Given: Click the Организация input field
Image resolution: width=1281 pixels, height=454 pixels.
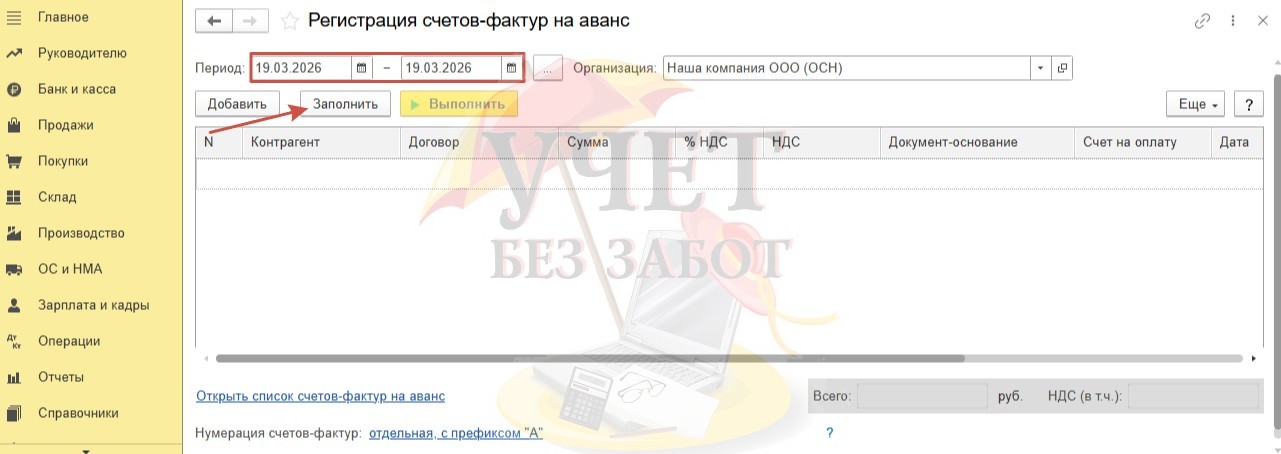Looking at the screenshot, I should coord(846,68).
